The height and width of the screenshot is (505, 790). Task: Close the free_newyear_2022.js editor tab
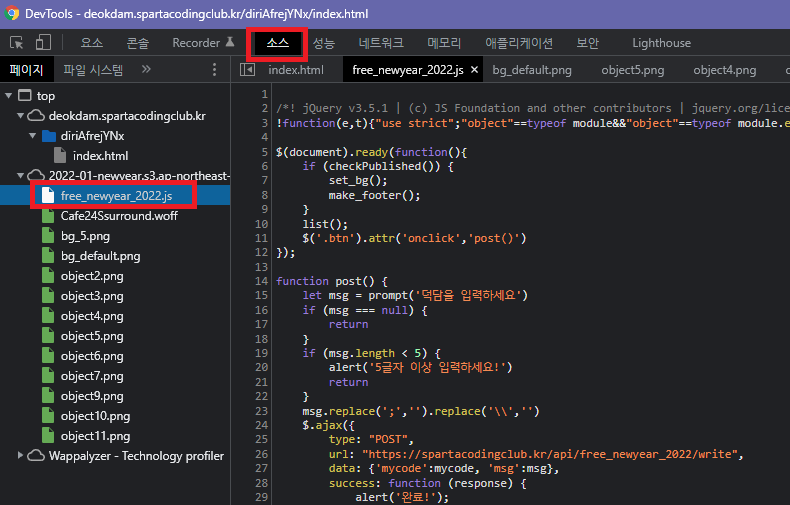coord(474,70)
